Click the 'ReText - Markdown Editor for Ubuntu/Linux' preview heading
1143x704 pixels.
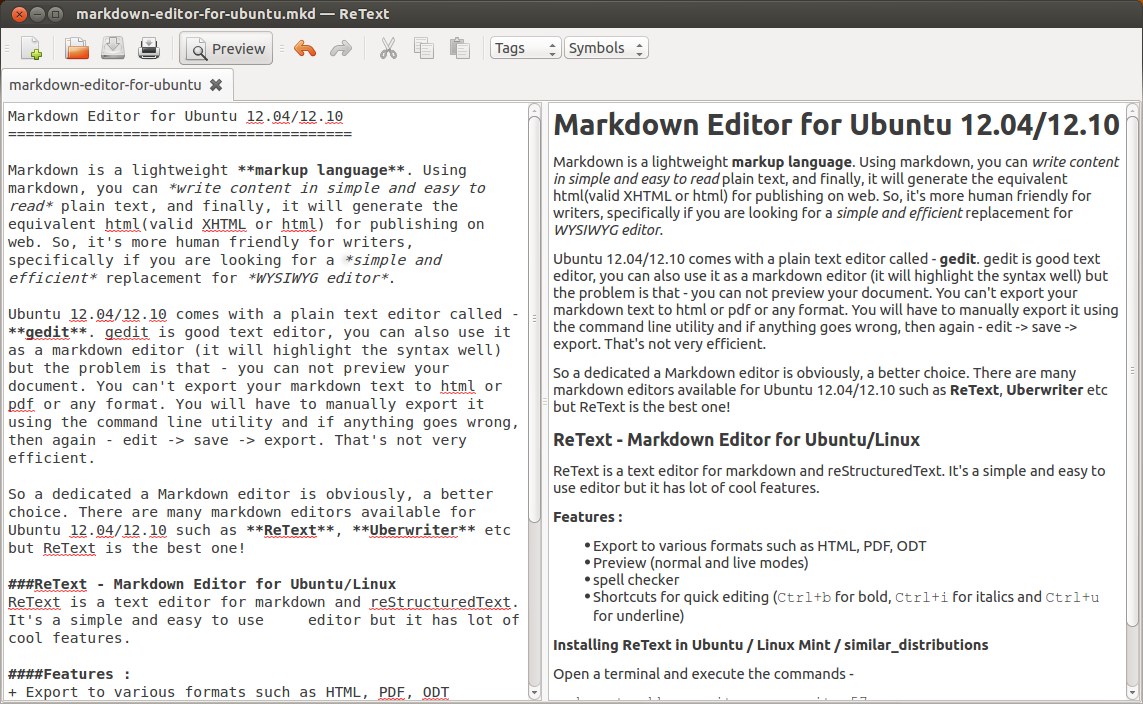pos(736,439)
